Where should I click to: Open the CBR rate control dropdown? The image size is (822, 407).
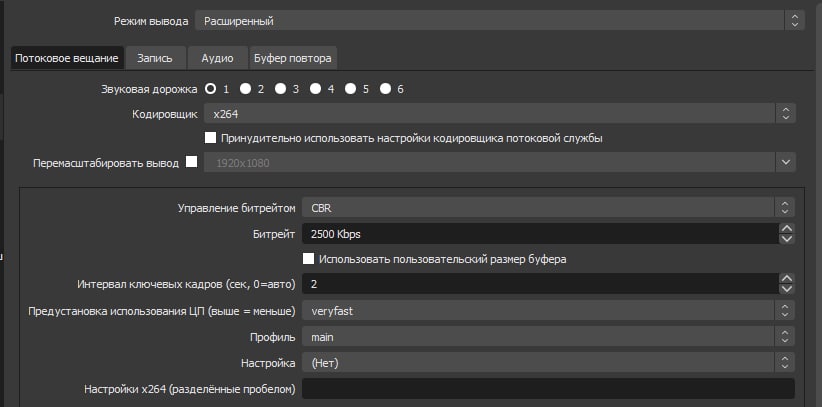pyautogui.click(x=548, y=208)
